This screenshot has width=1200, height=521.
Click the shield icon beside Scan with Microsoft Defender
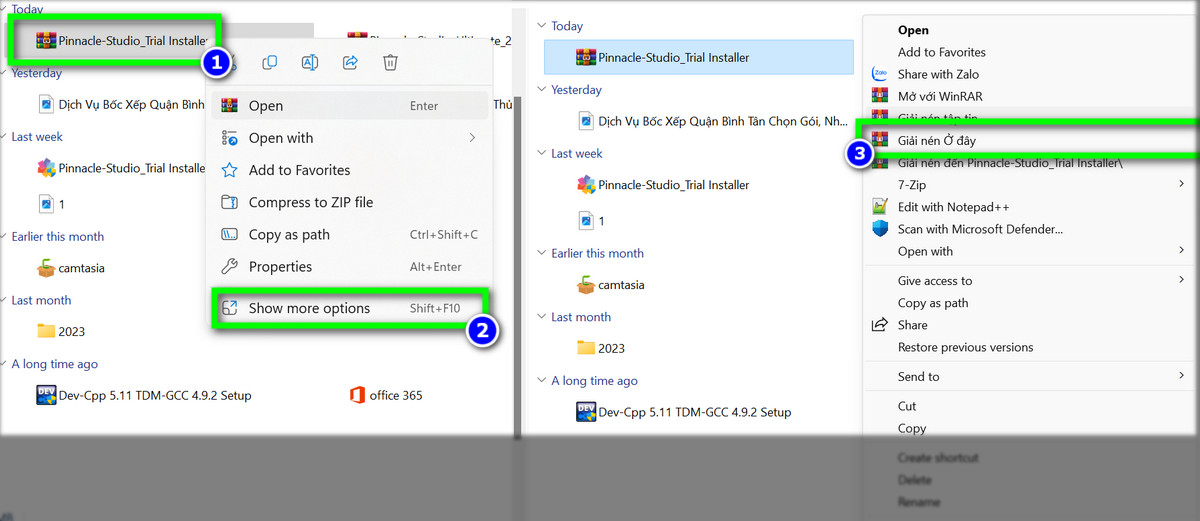point(880,229)
